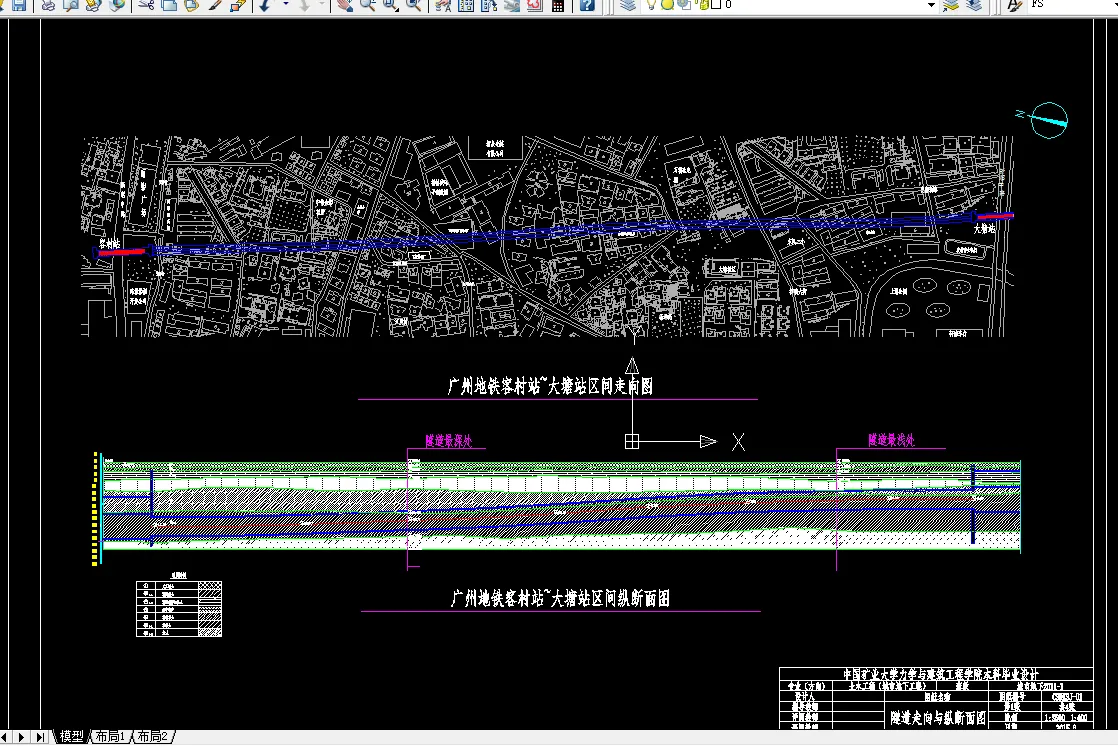Select the Pan hand tool
The height and width of the screenshot is (747, 1118).
click(x=345, y=5)
